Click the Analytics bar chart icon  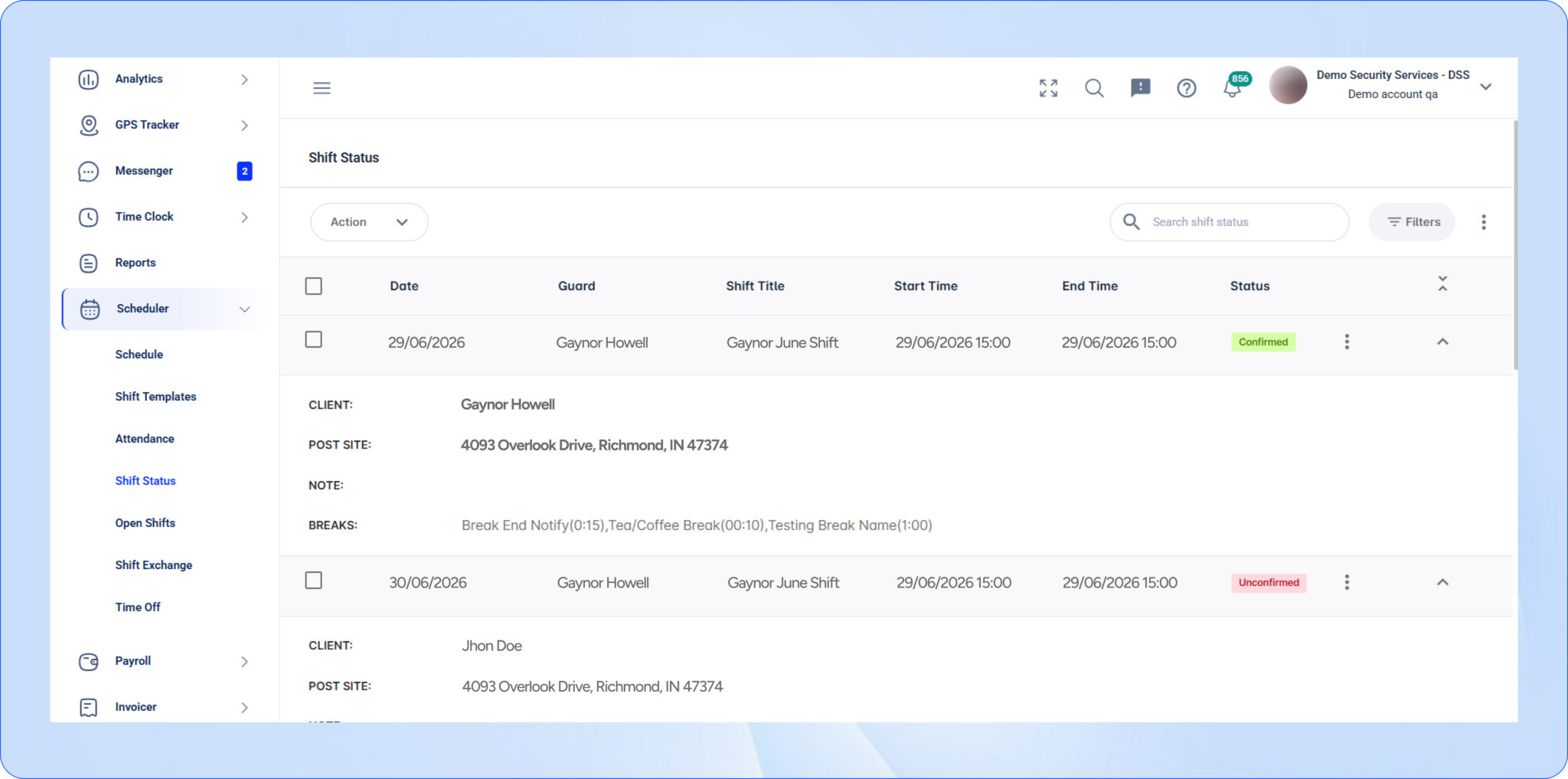coord(89,79)
